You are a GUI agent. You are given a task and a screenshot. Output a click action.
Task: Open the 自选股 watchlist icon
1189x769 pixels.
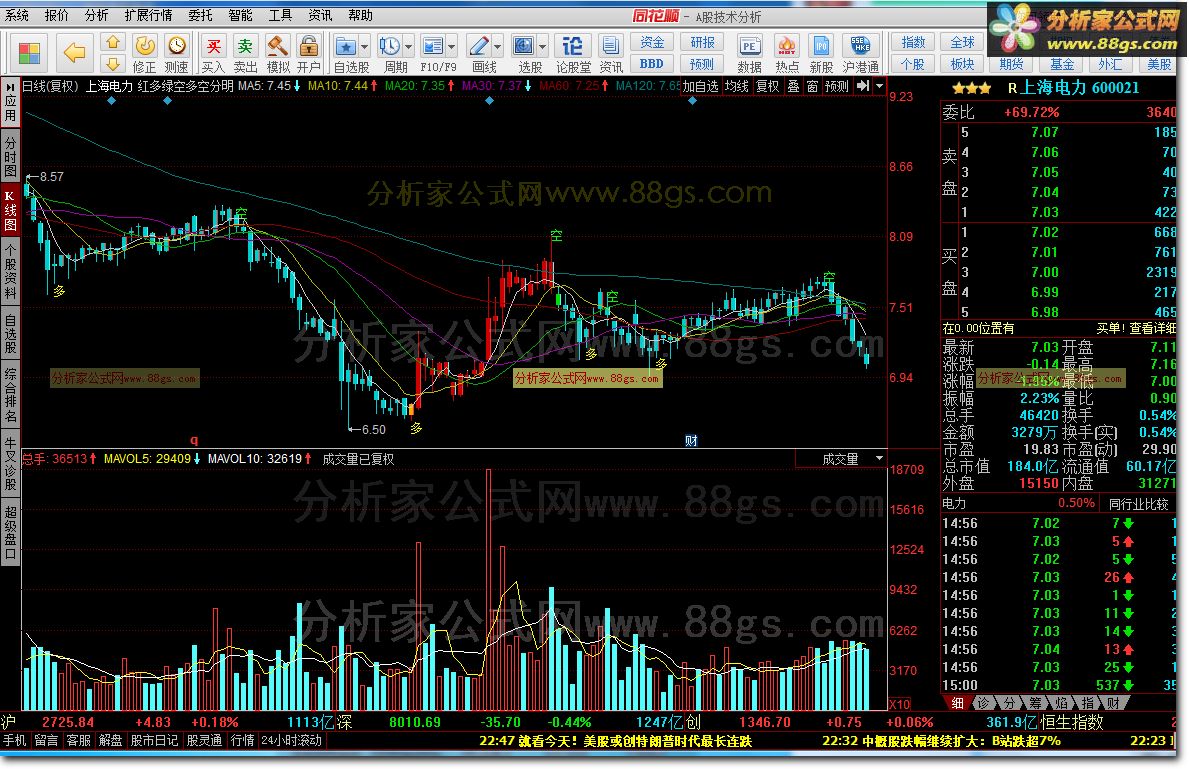[x=347, y=46]
